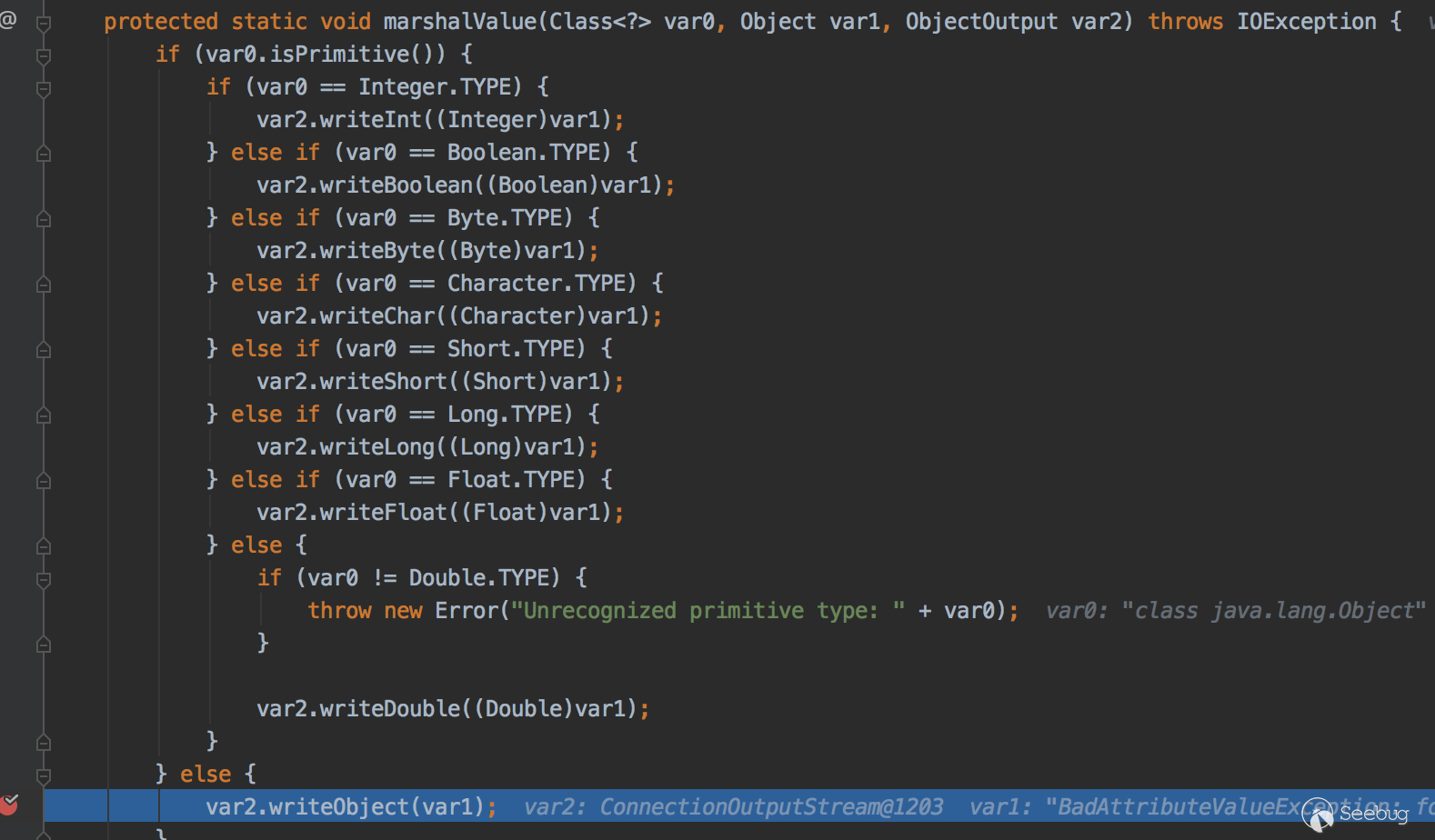Click fold marker beside the Long.TYPE line
This screenshot has width=1435, height=840.
point(43,415)
